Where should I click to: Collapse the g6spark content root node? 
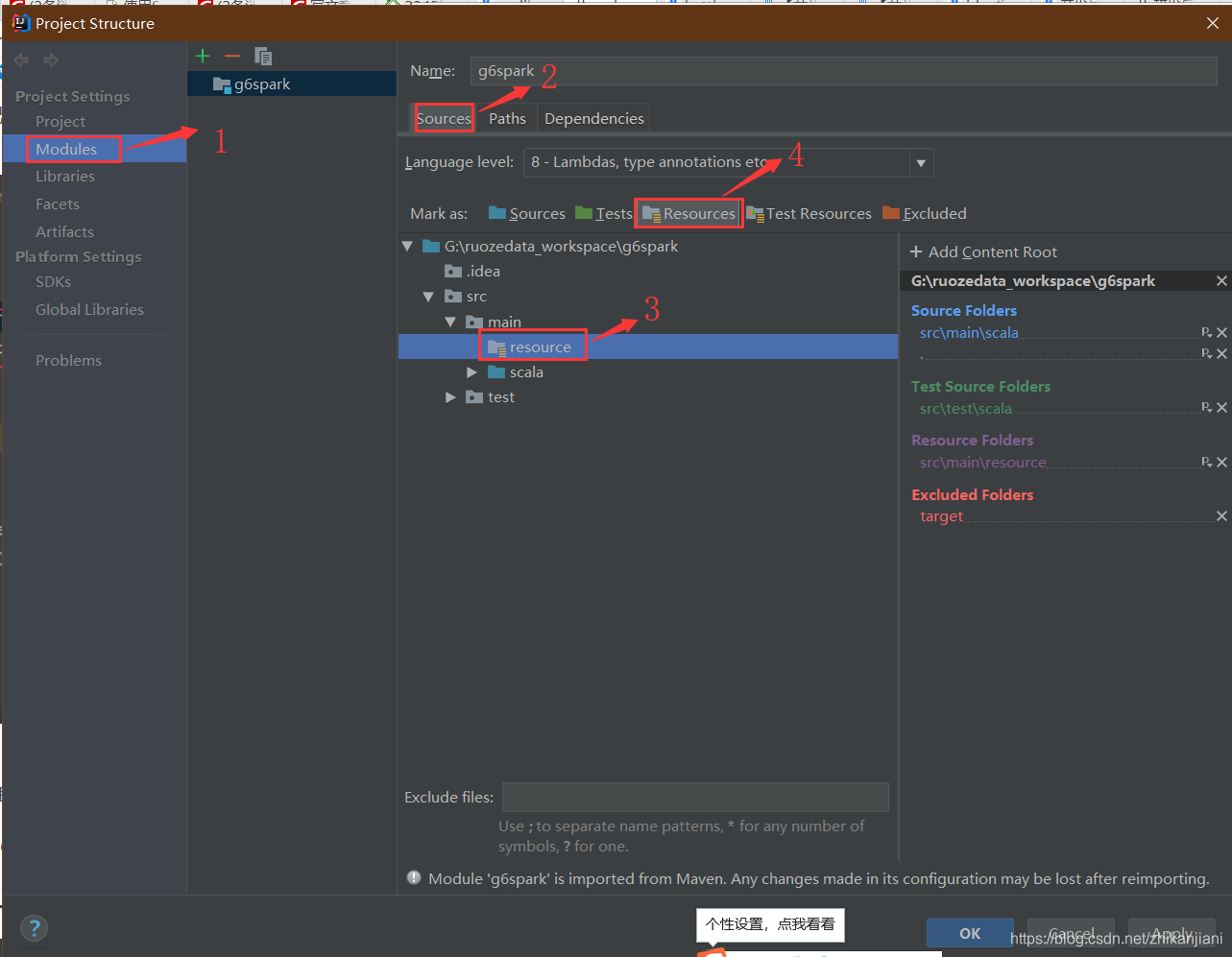coord(407,247)
